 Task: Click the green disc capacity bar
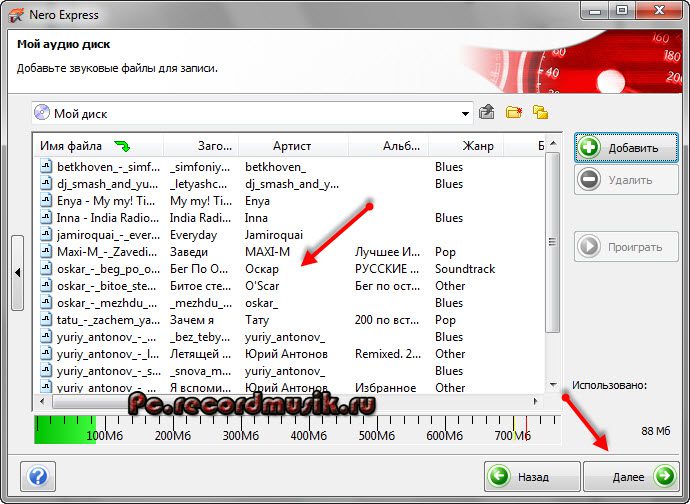pyautogui.click(x=65, y=429)
